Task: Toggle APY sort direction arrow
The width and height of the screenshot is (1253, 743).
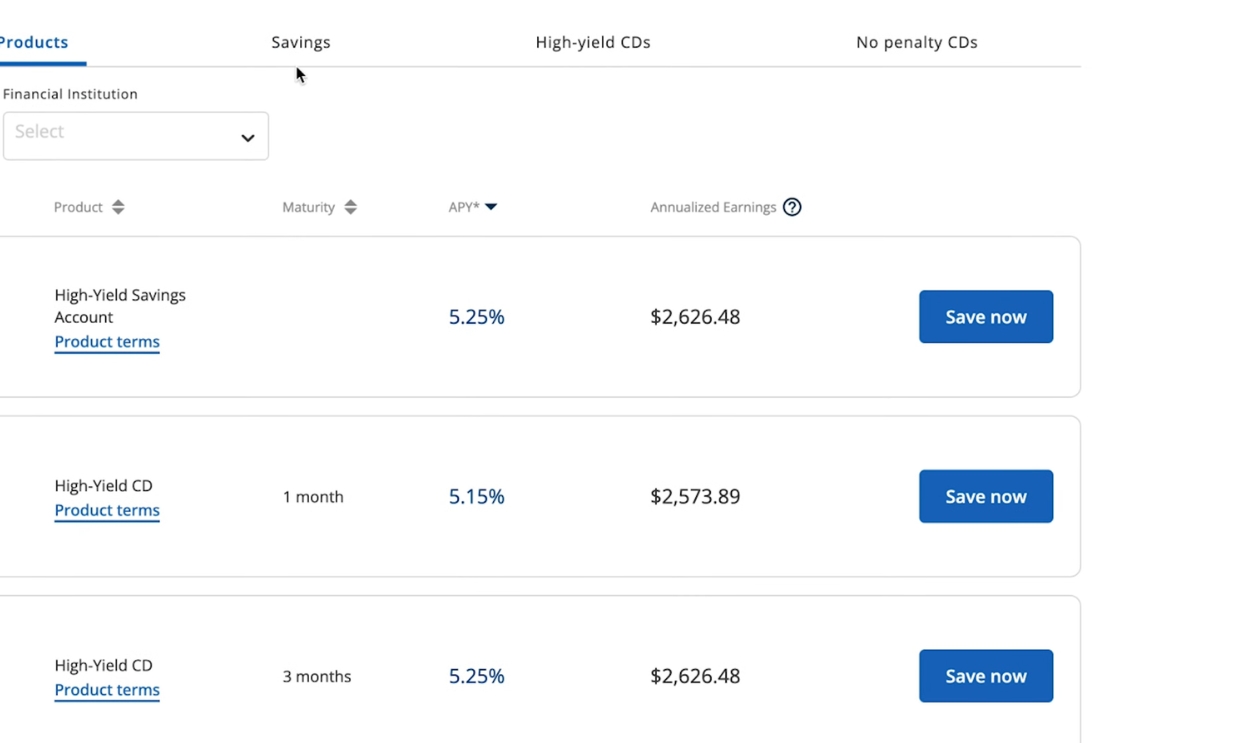Action: 491,207
